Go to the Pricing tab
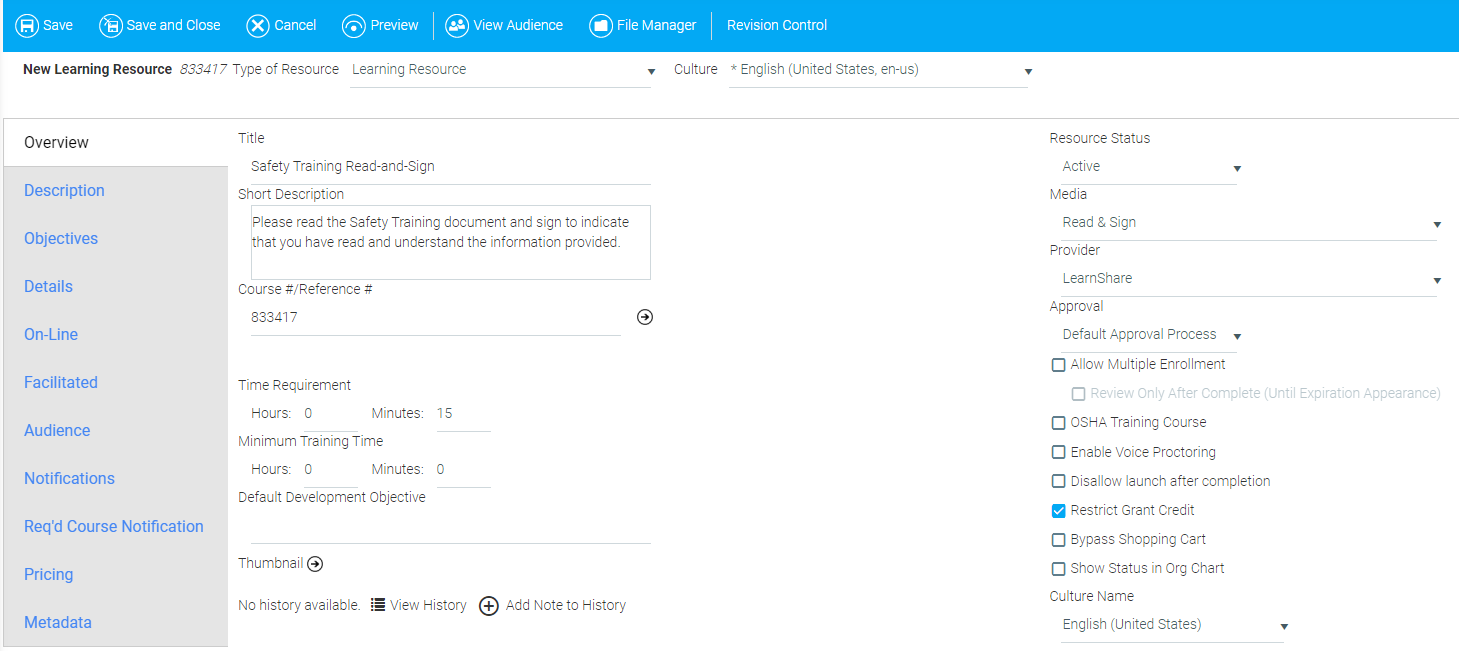Viewport: 1459px width, 651px height. [49, 575]
